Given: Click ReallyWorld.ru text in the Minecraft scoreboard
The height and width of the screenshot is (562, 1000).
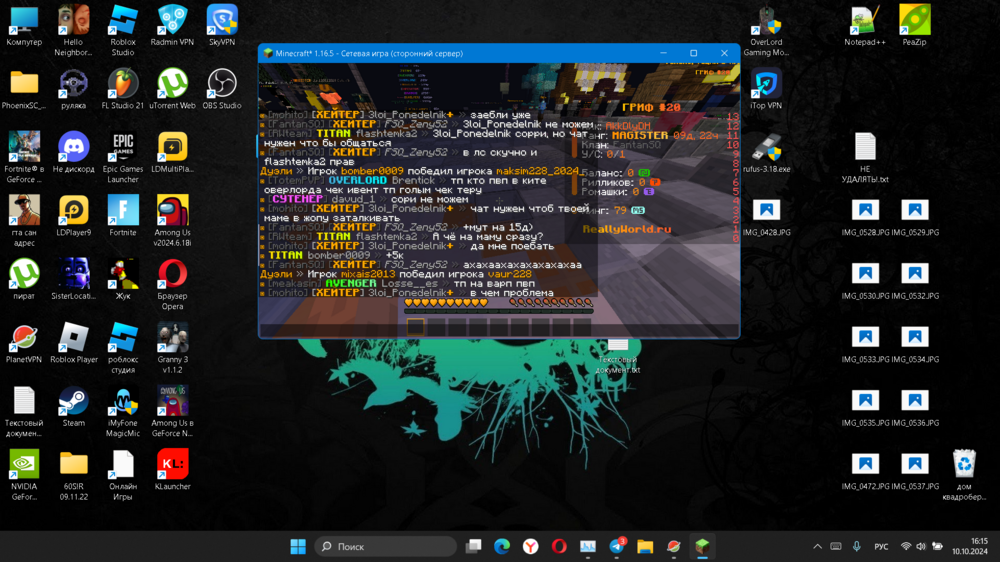Looking at the screenshot, I should [x=627, y=229].
